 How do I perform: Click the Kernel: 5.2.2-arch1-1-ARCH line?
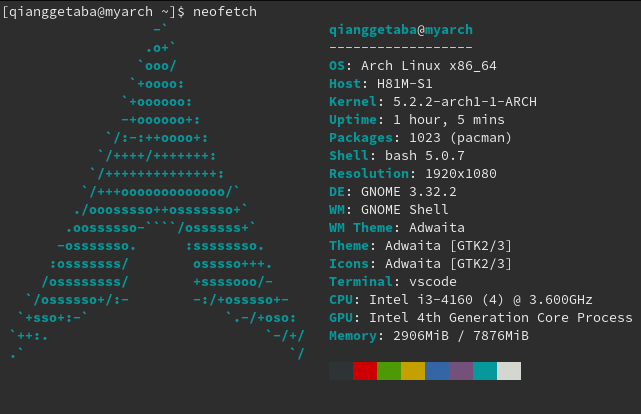pos(433,102)
